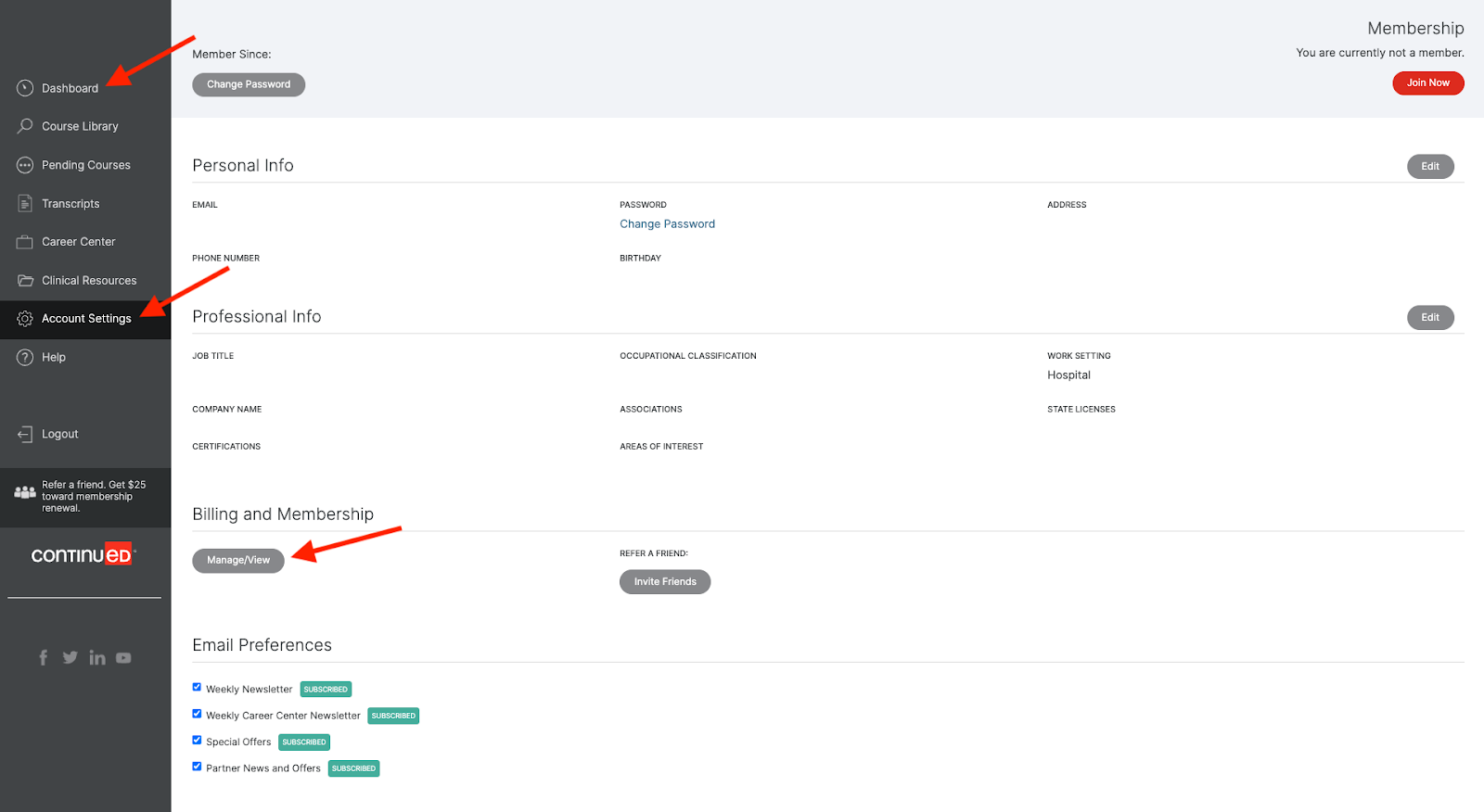Click the Help question mark icon

[x=25, y=357]
